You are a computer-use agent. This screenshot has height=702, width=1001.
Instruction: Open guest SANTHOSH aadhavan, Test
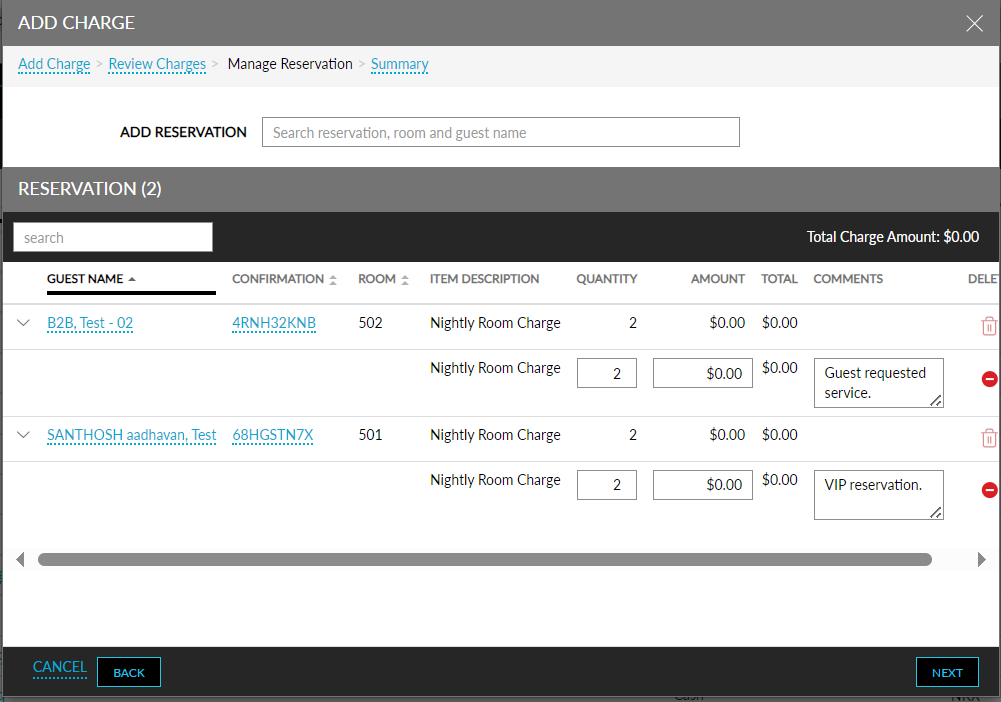click(132, 435)
